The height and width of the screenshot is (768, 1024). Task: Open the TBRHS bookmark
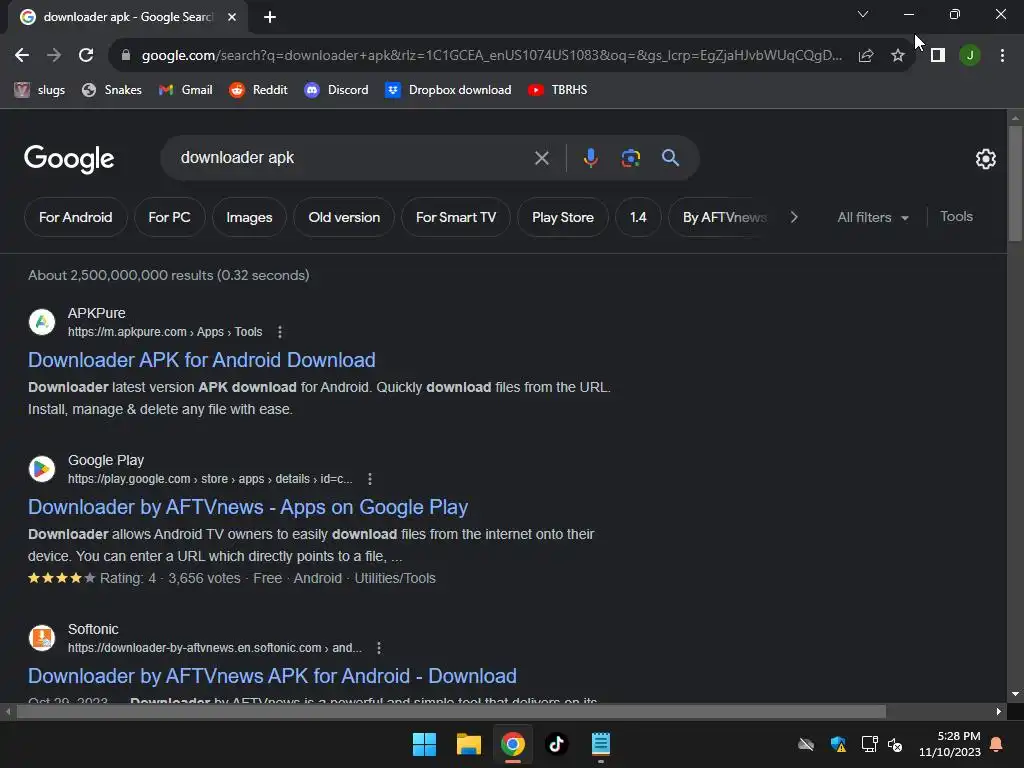pyautogui.click(x=558, y=89)
